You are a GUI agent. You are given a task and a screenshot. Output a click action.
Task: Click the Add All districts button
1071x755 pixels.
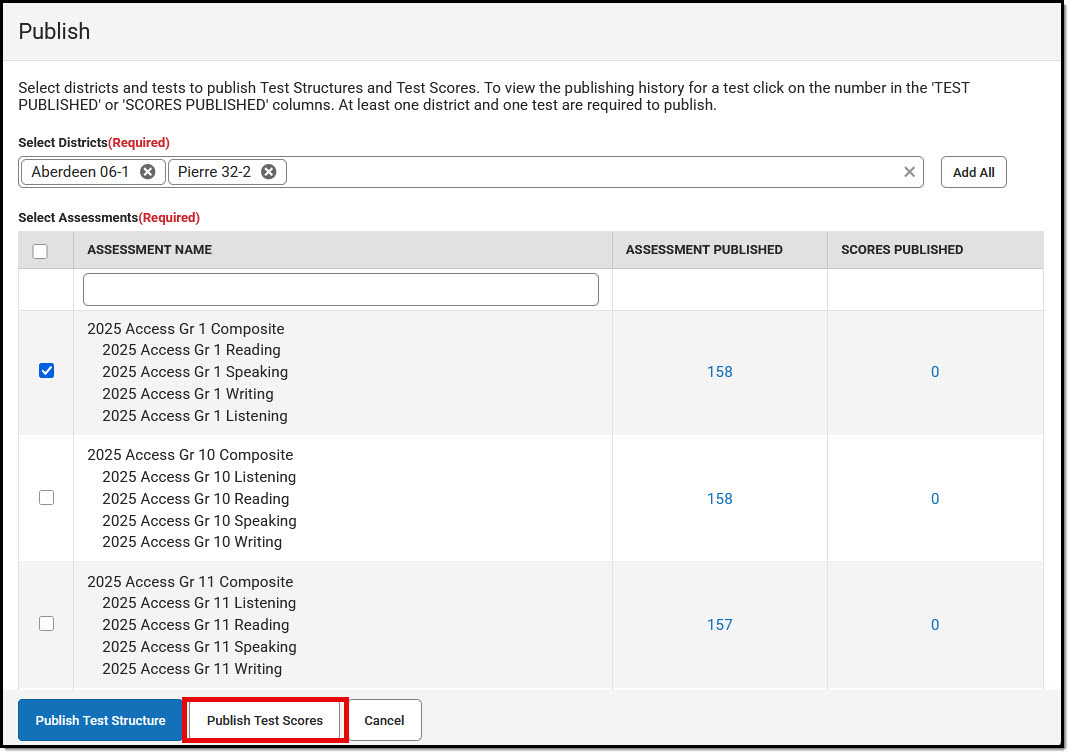click(x=972, y=171)
